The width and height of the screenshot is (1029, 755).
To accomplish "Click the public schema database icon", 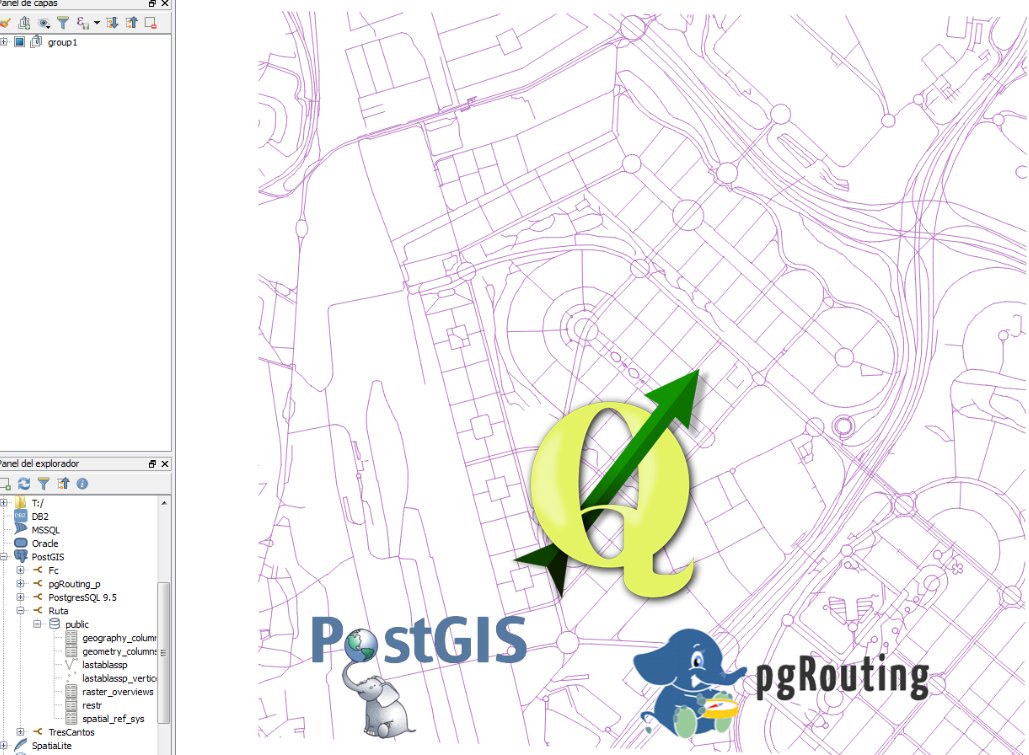I will 54,624.
